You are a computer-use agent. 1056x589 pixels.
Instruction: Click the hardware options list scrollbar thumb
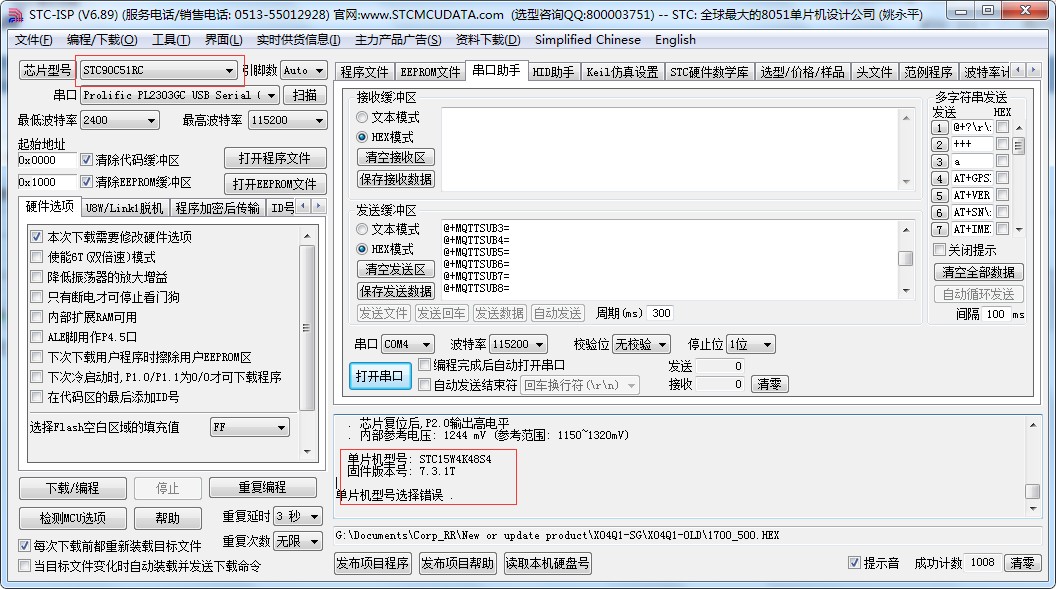pos(307,328)
